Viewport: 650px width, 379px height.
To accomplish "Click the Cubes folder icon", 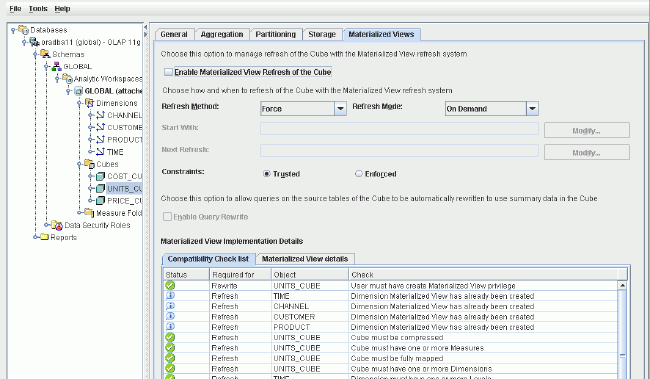I will click(89, 164).
